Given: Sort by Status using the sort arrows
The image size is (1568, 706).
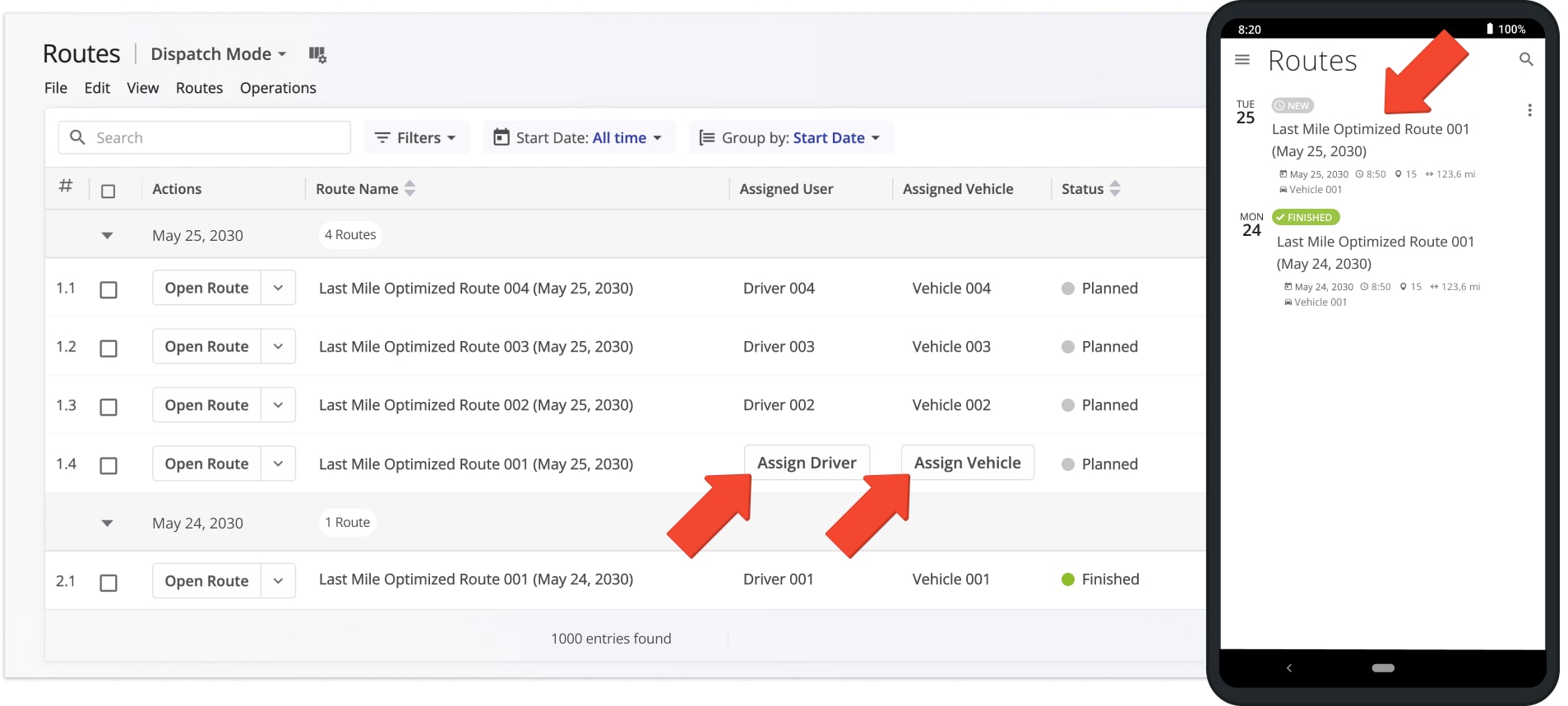Looking at the screenshot, I should [1115, 188].
